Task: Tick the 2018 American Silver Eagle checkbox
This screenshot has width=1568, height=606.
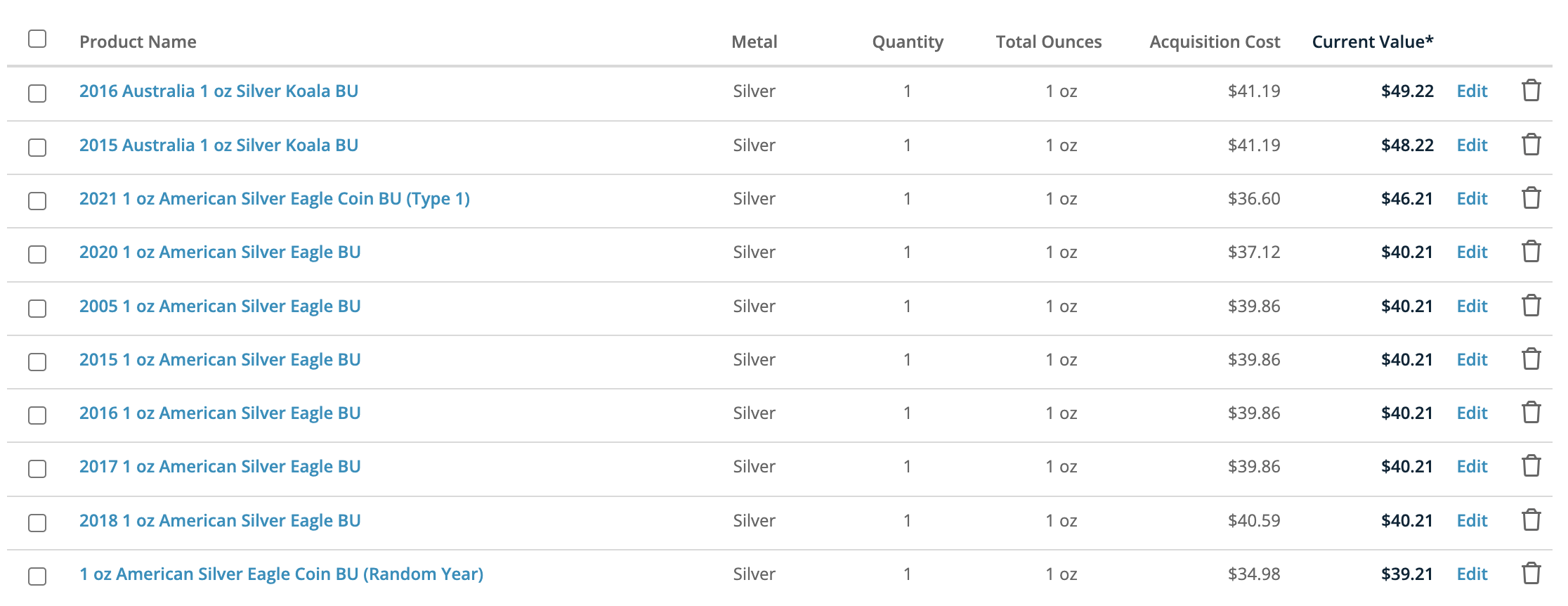Action: tap(37, 523)
